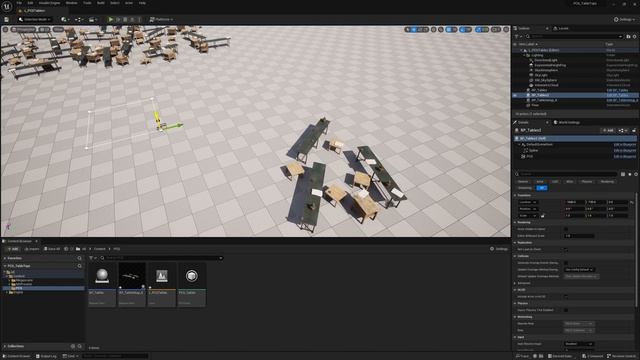640x360 pixels.
Task: Start Play in Editor with green button
Action: tap(110, 19)
